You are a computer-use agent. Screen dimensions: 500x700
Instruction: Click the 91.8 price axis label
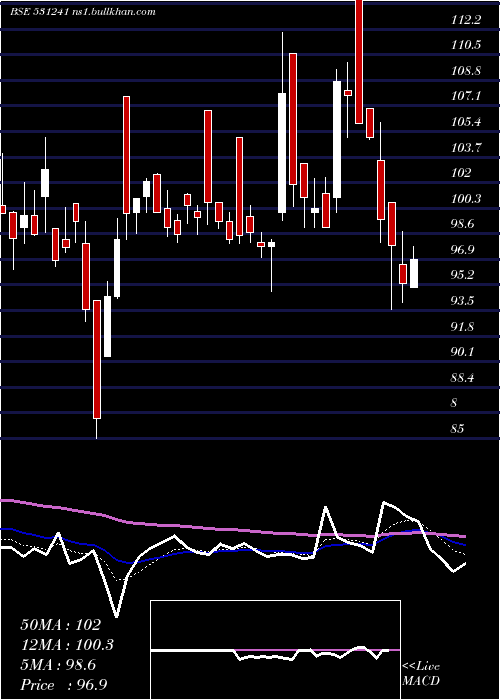[463, 327]
